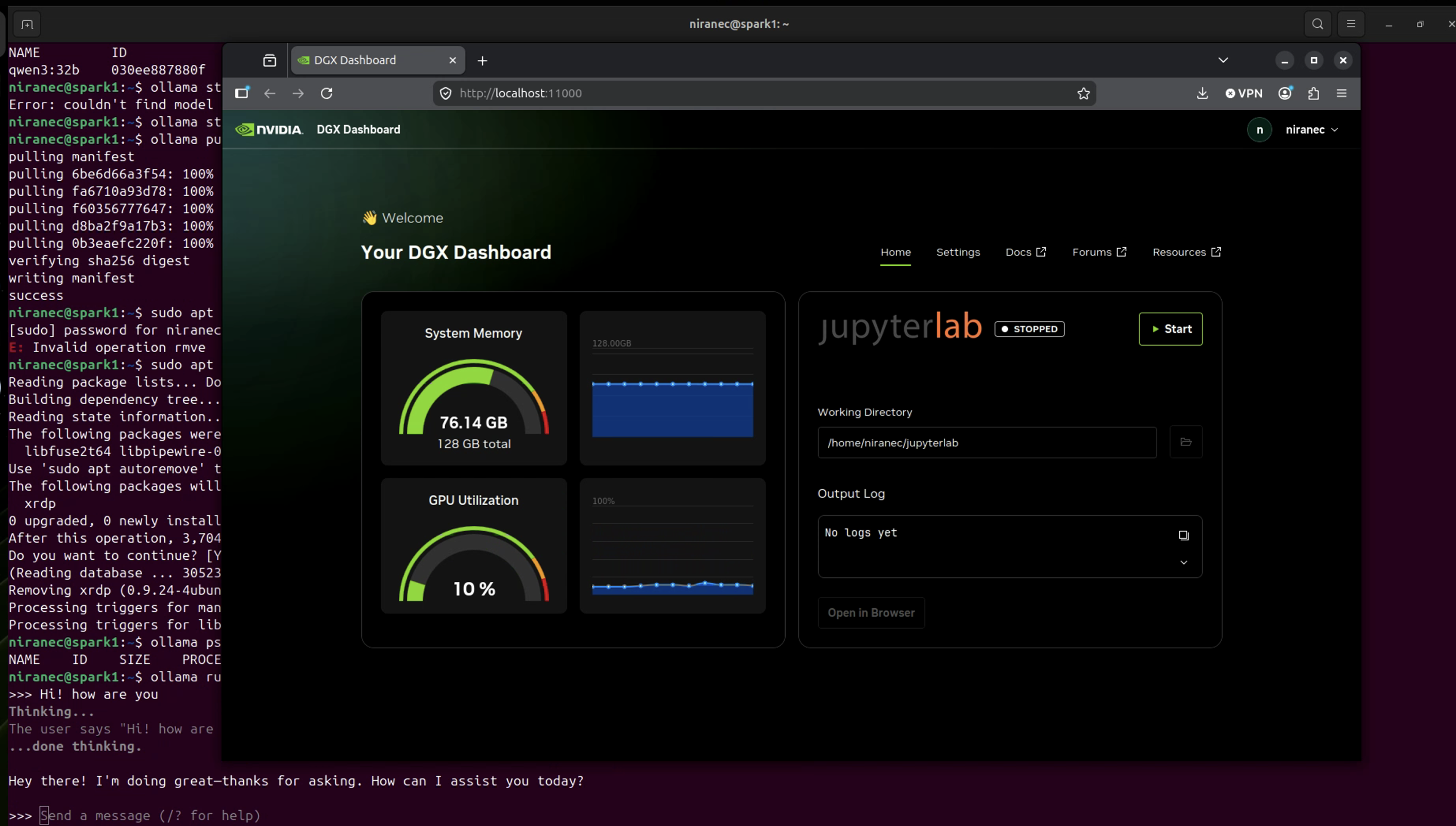The image size is (1456, 826).
Task: Expand the niranec user dropdown
Action: (x=1312, y=129)
